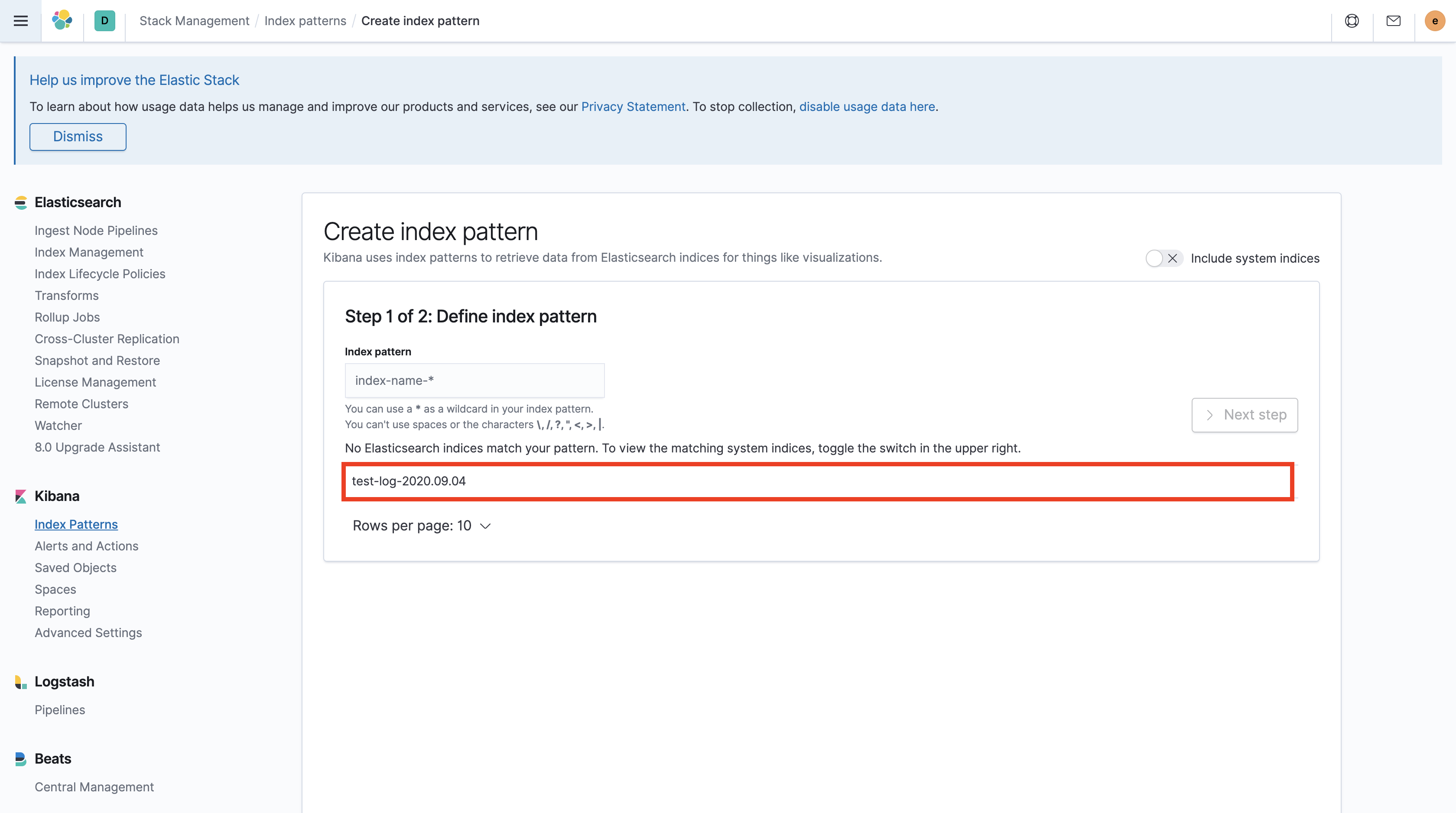
Task: Open the Privacy Statement link
Action: [x=633, y=106]
